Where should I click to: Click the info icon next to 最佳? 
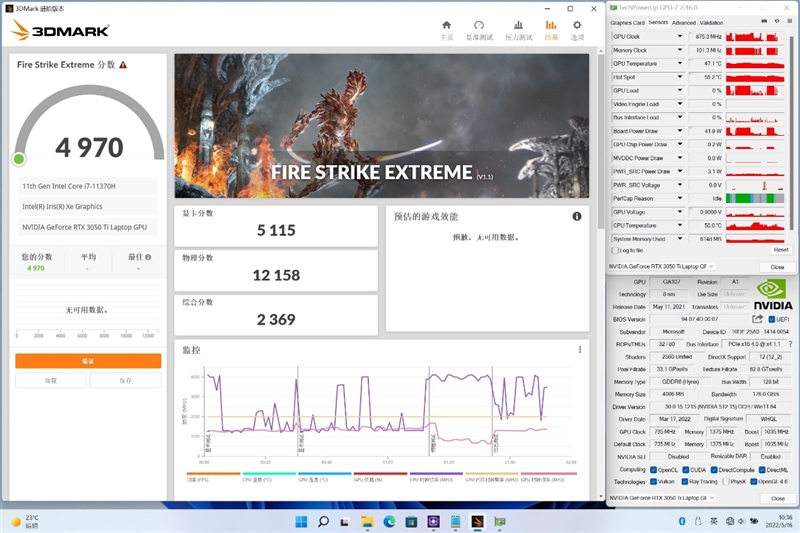pos(148,257)
